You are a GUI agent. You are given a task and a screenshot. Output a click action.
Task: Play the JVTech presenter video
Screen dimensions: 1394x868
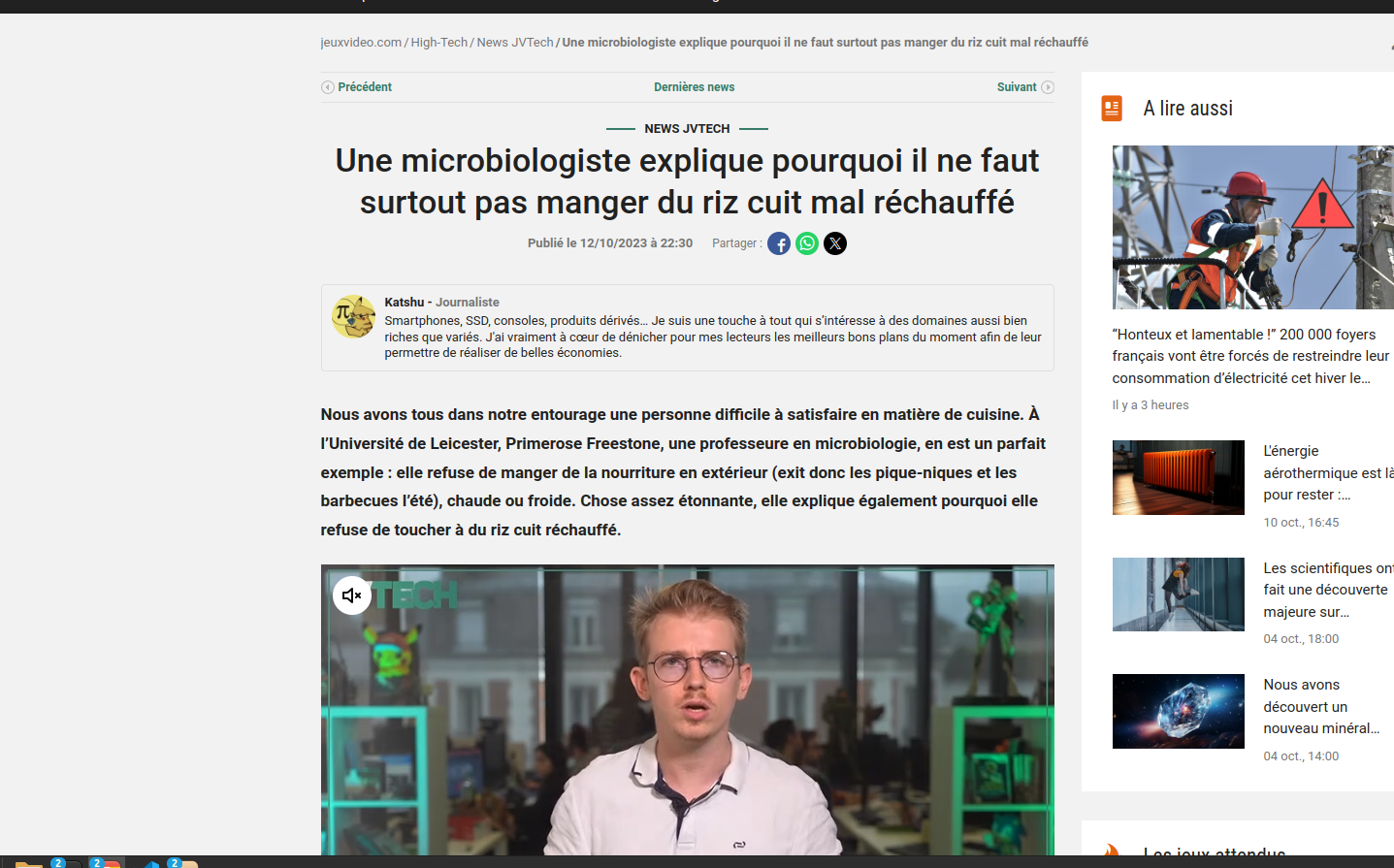(687, 710)
